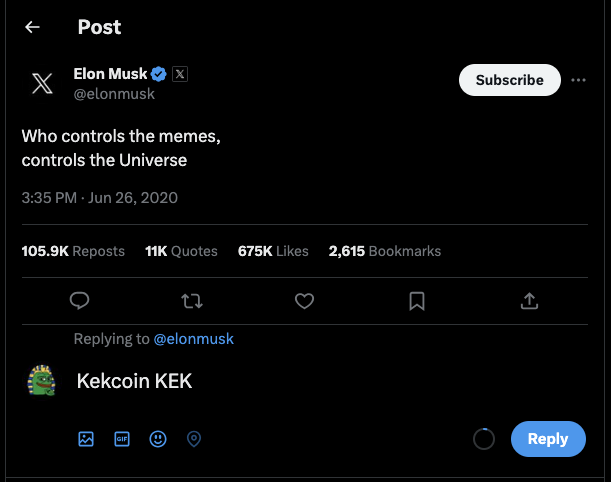
Task: View the 105.9K Reposts list
Action: [x=73, y=251]
